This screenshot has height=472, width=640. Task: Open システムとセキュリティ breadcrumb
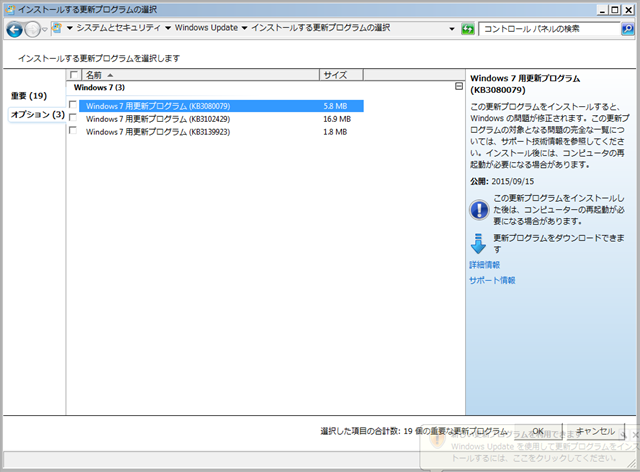(118, 28)
